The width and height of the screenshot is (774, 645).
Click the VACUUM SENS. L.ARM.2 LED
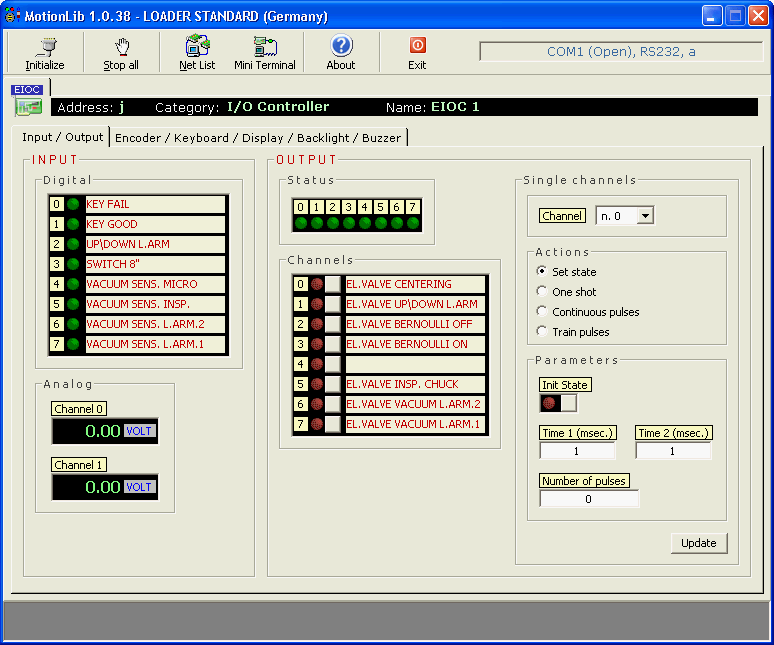(x=73, y=324)
